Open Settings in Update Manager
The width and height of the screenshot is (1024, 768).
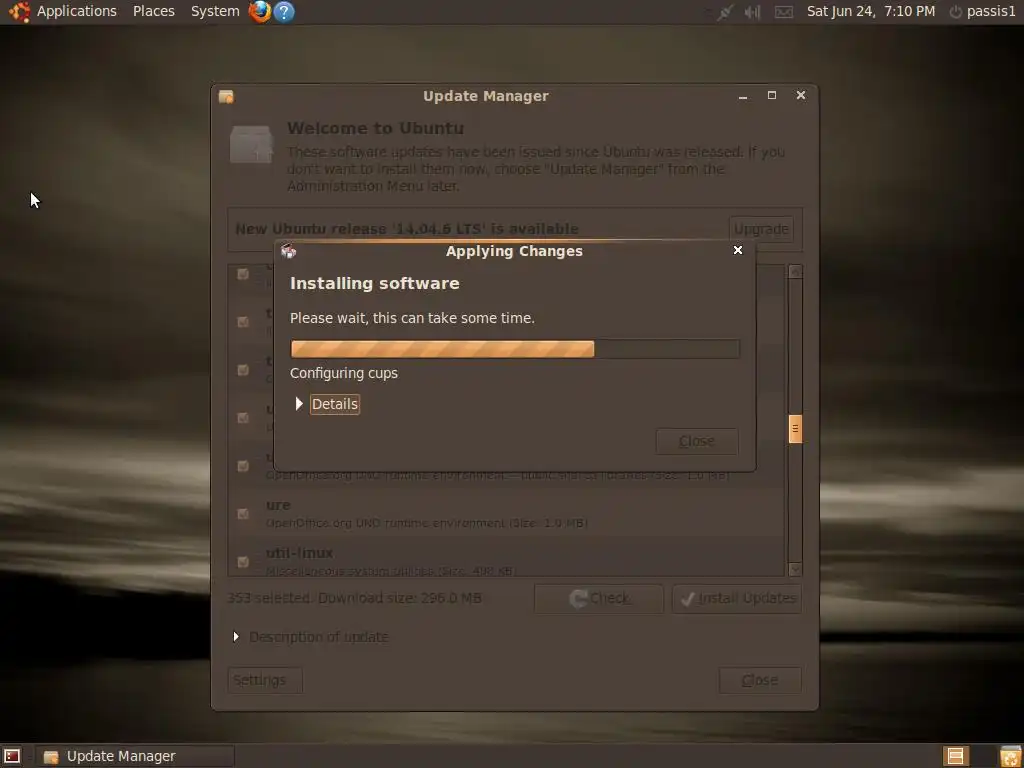click(265, 680)
